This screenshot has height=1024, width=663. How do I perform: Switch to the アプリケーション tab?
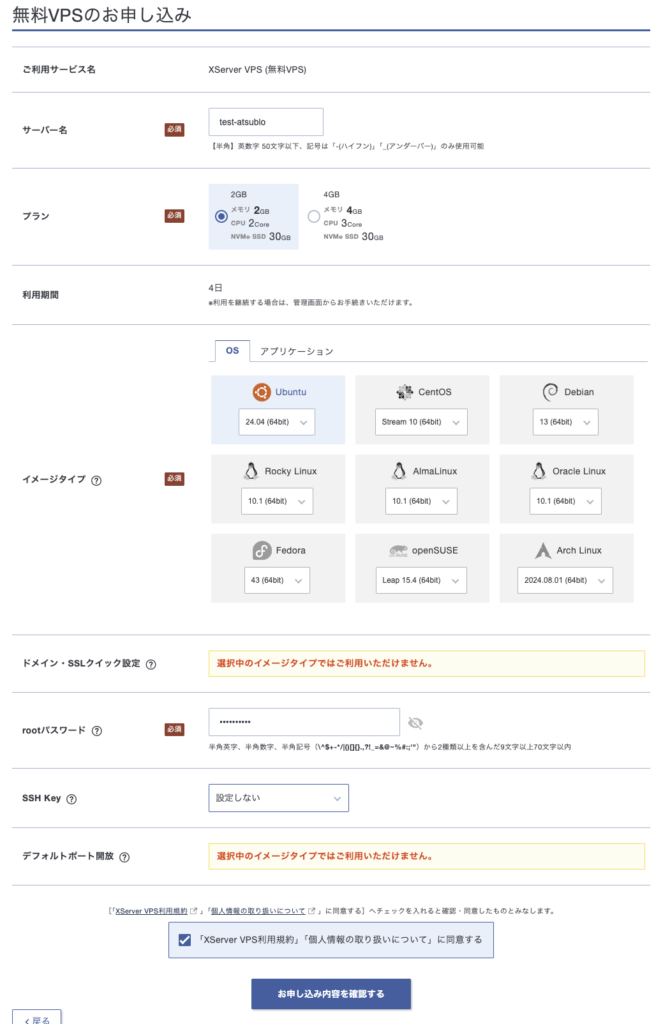point(296,352)
